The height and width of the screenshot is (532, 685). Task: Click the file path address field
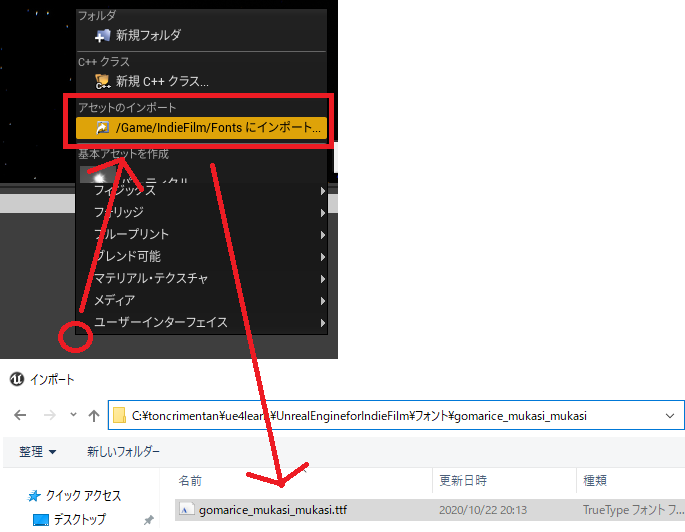[396, 415]
